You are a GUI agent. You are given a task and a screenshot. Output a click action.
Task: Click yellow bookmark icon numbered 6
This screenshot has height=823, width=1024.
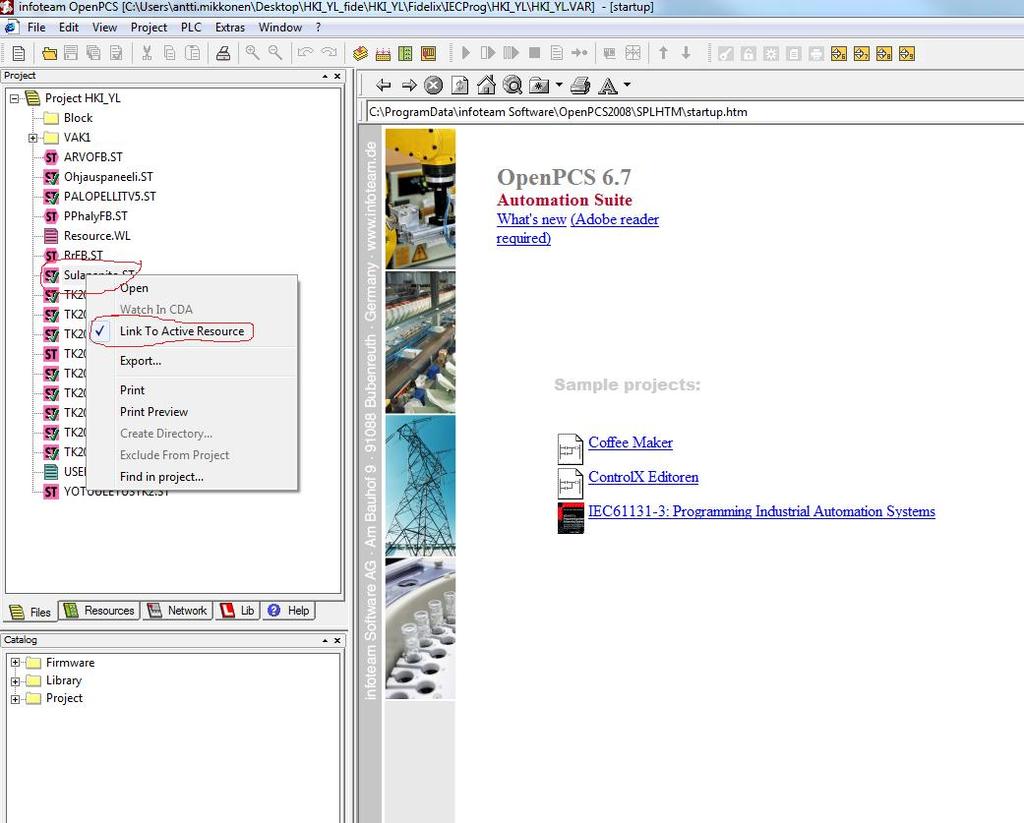click(839, 54)
